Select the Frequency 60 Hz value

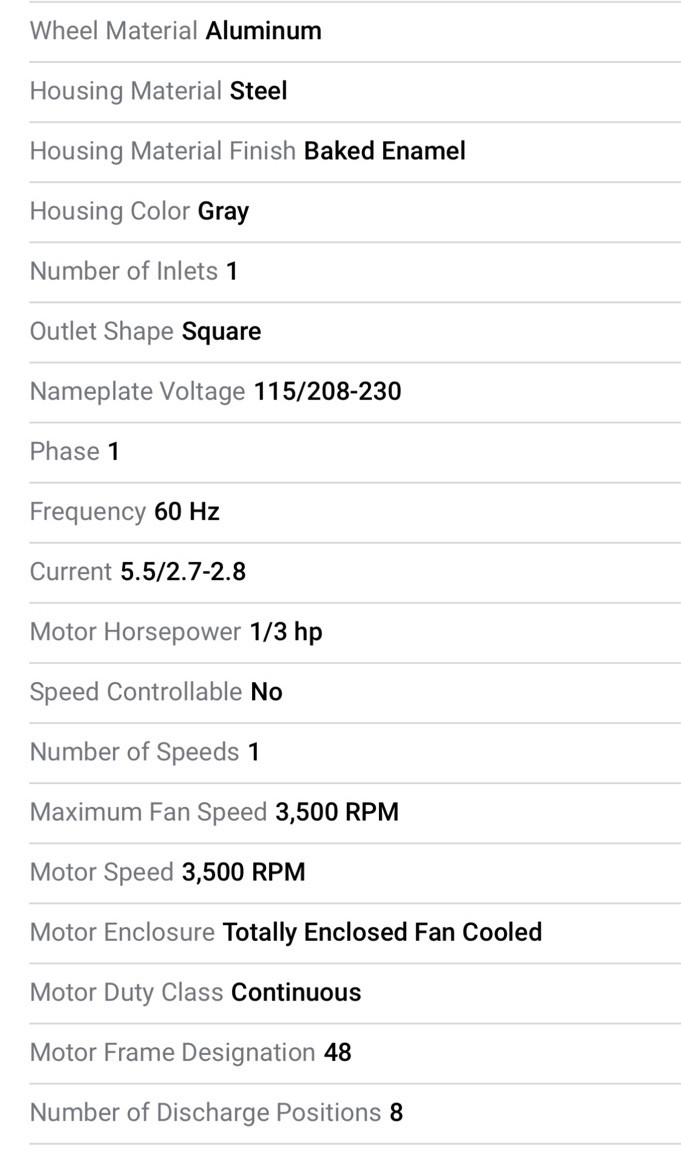187,512
